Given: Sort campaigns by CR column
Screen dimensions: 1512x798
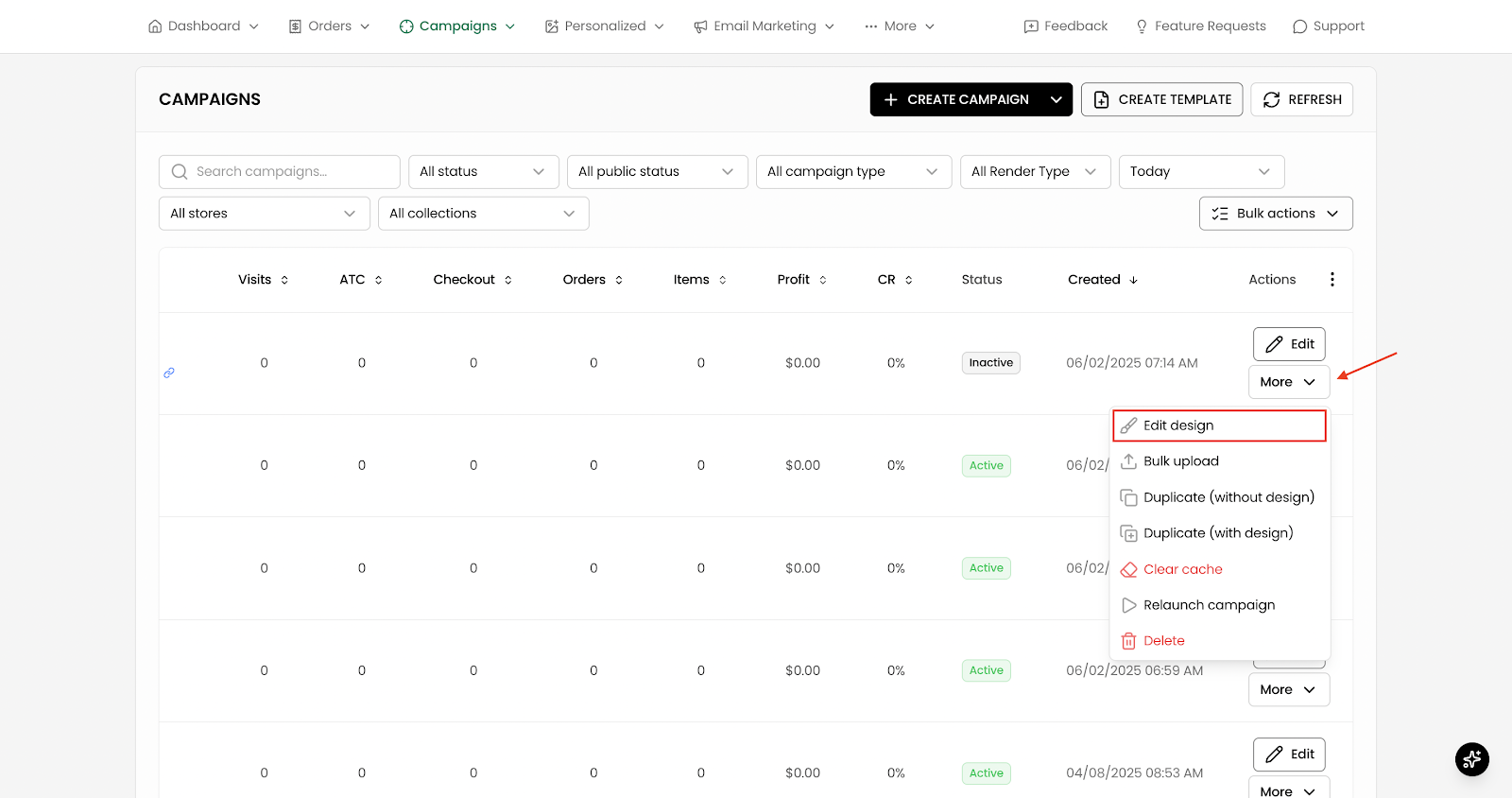Looking at the screenshot, I should tap(895, 280).
